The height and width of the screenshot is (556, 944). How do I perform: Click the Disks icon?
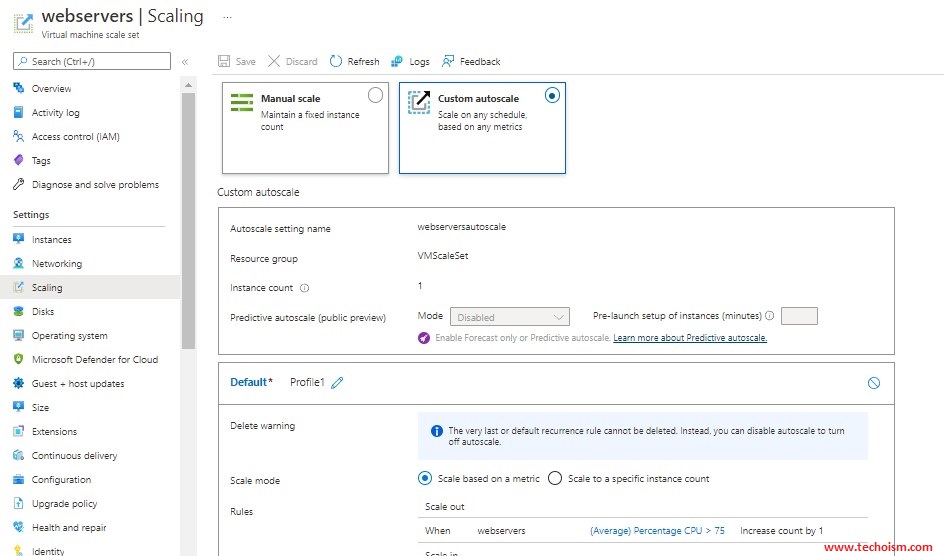point(19,311)
